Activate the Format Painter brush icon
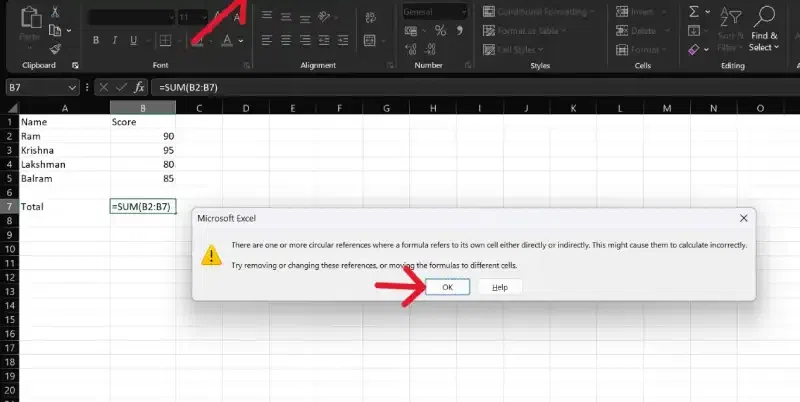The height and width of the screenshot is (402, 800). point(55,49)
